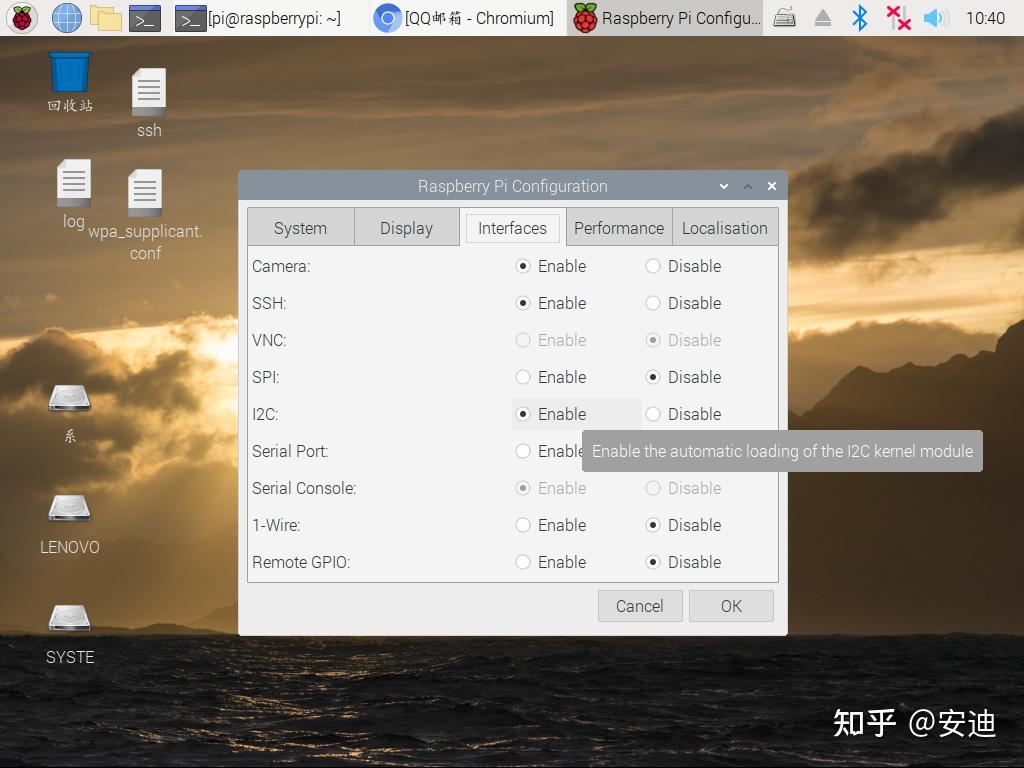Click the greyed Serial Console Disable option
The width and height of the screenshot is (1024, 768).
[683, 488]
